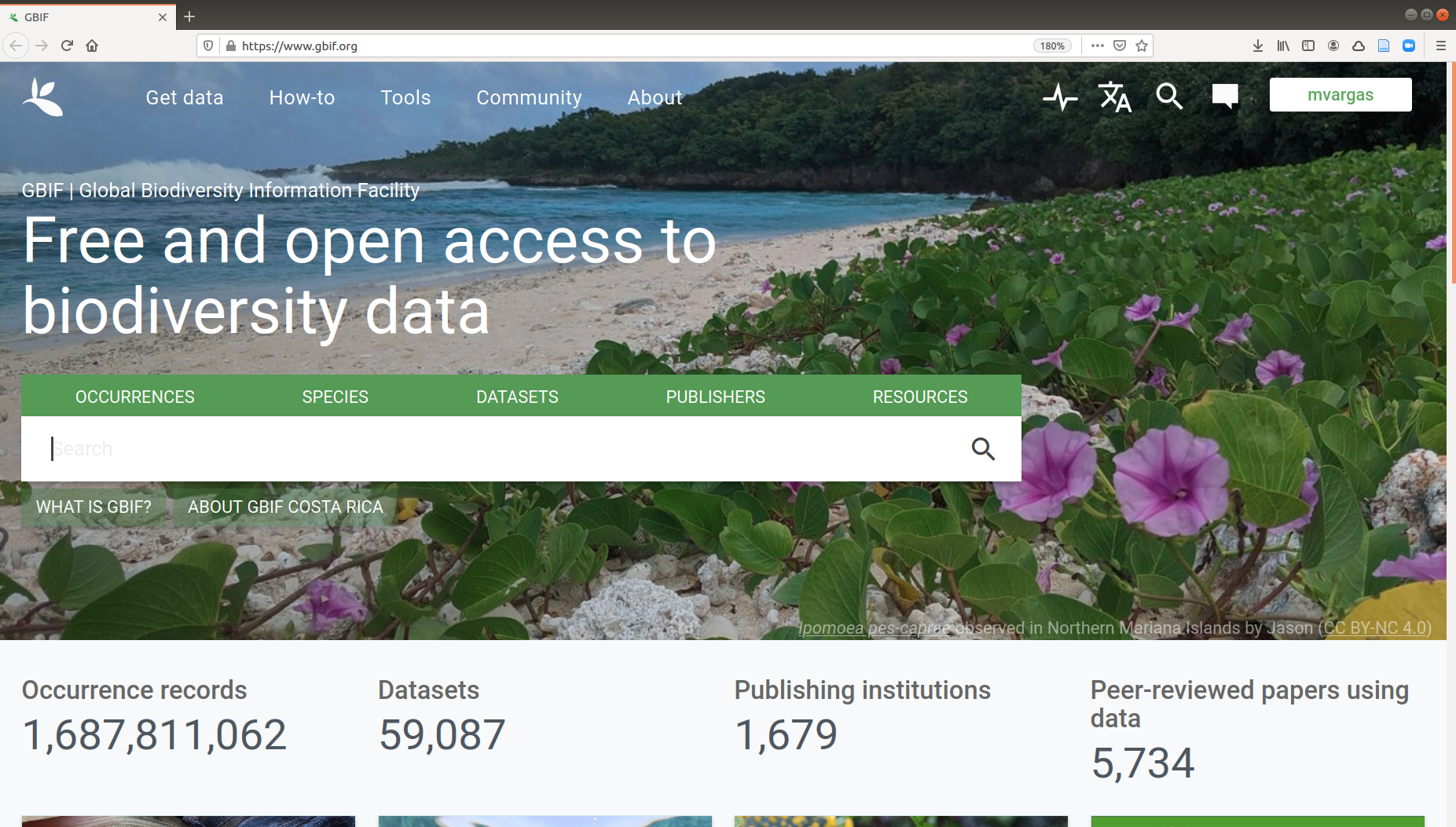
Task: Click the tracking protection shield icon
Action: tap(208, 46)
